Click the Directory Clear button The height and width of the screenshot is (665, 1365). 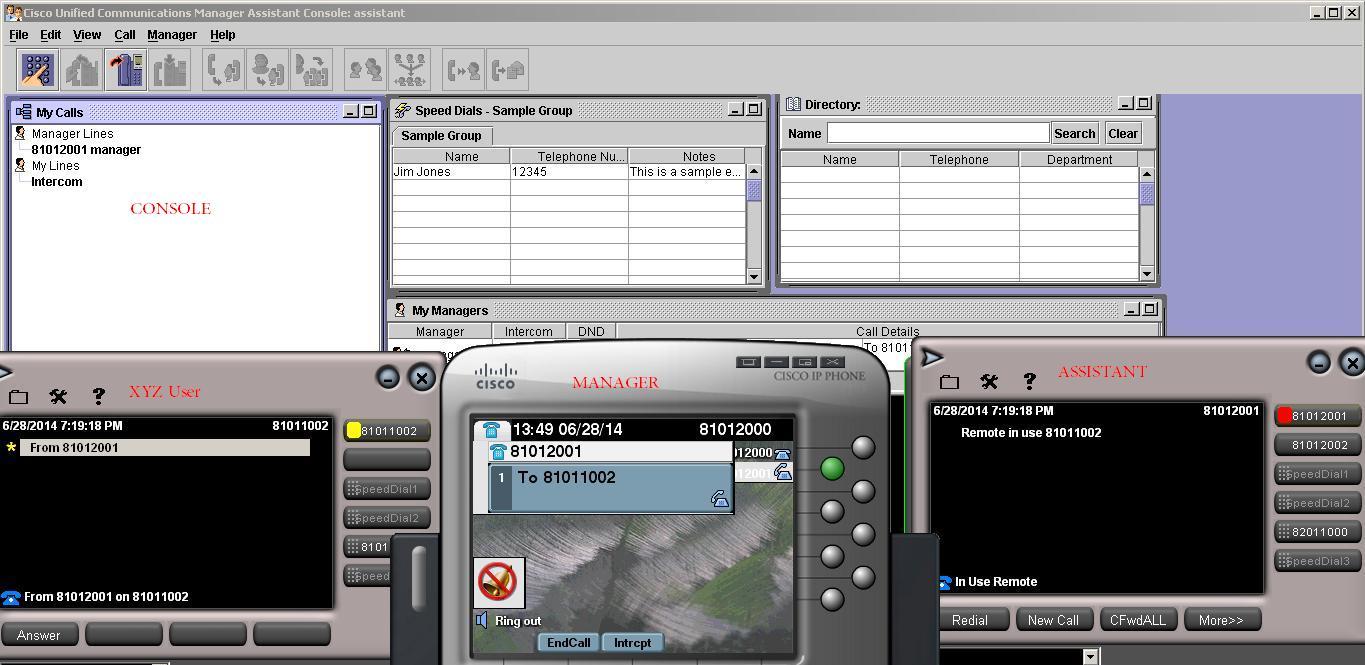click(1123, 133)
